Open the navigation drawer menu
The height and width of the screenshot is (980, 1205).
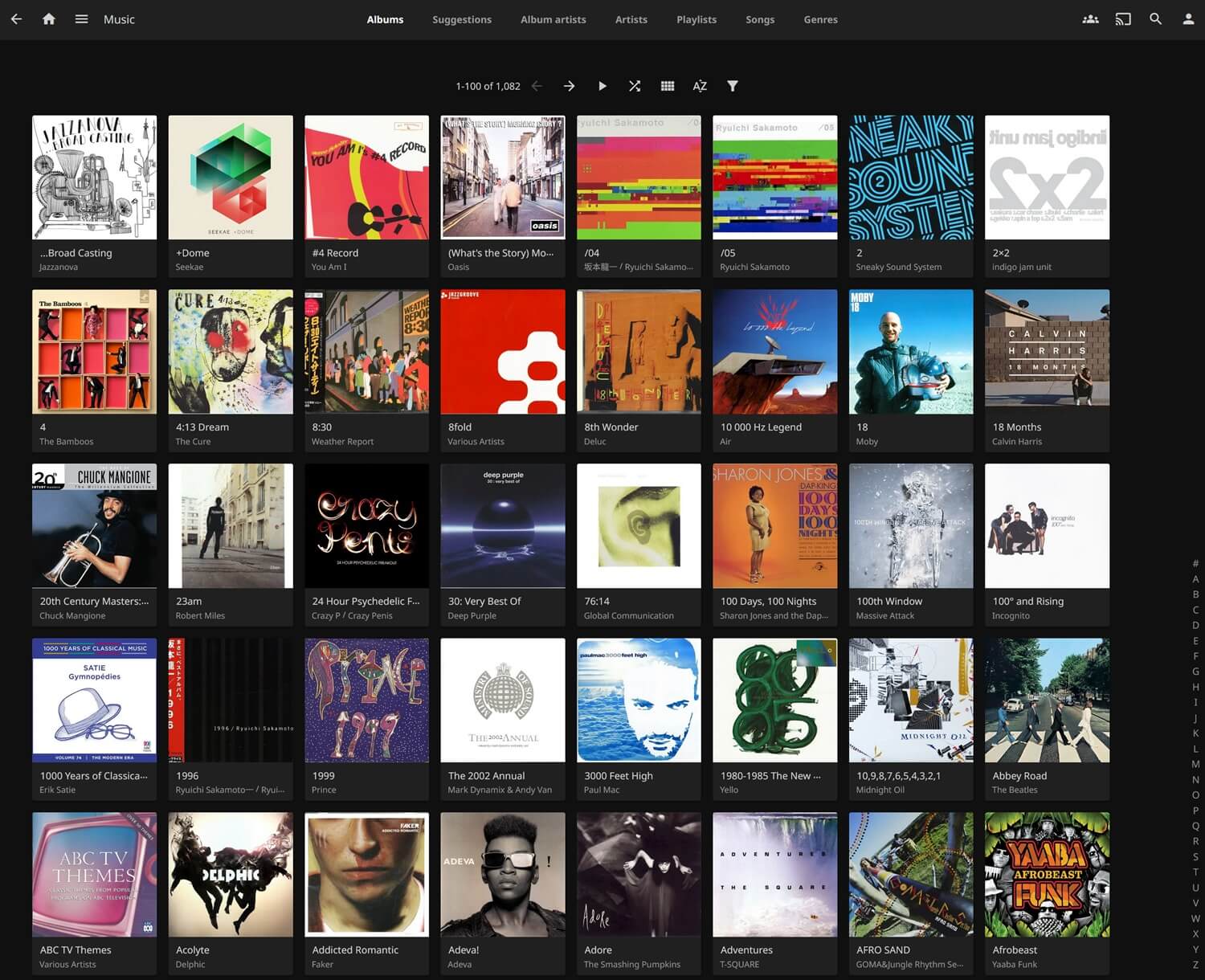pyautogui.click(x=81, y=18)
